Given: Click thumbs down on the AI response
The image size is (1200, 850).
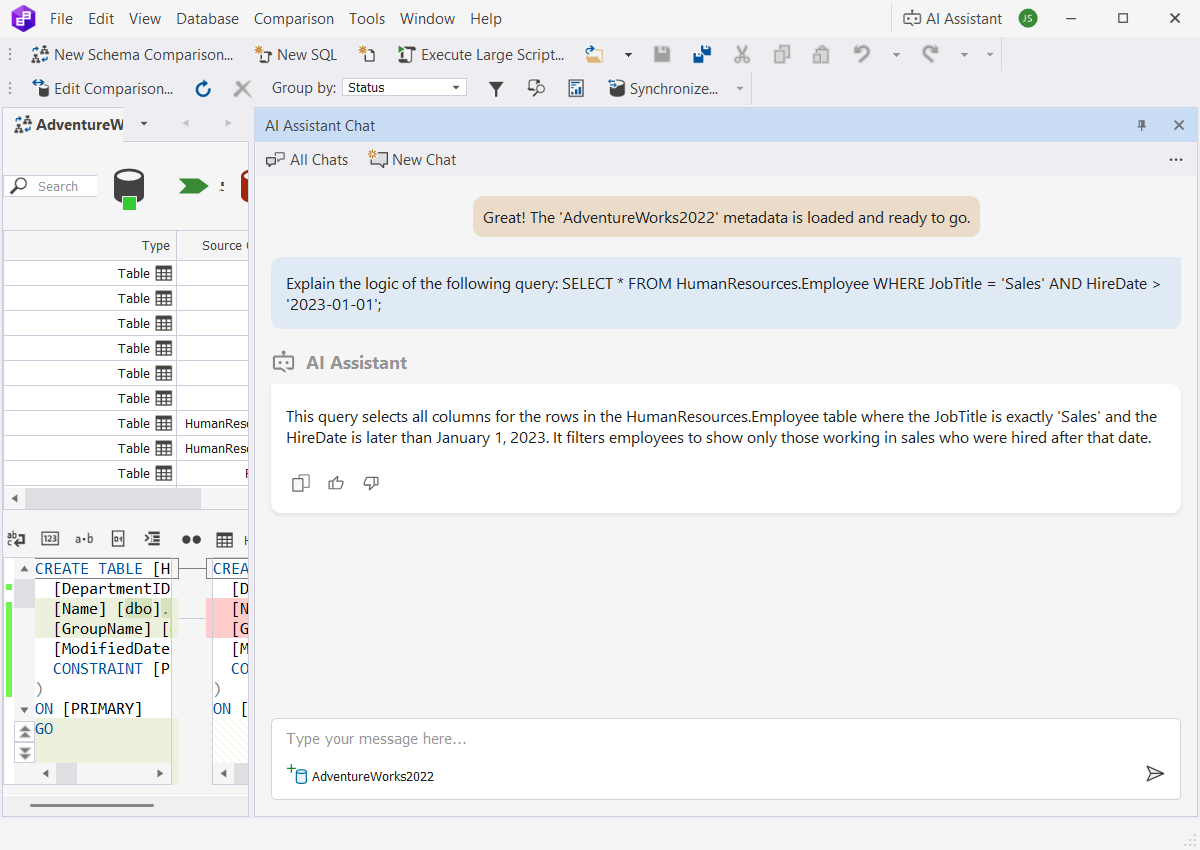Looking at the screenshot, I should point(371,483).
